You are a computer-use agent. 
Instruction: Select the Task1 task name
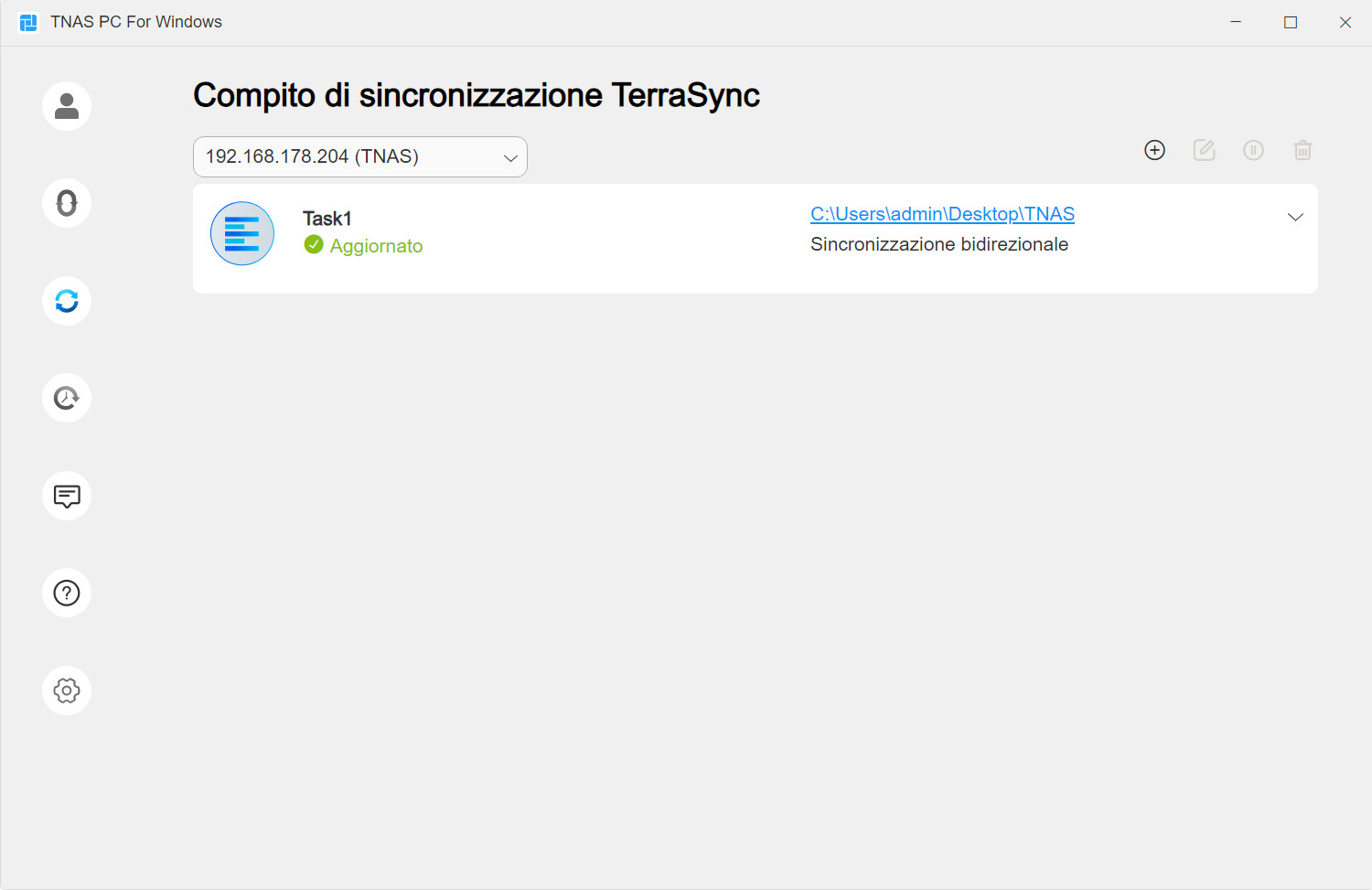click(x=327, y=219)
